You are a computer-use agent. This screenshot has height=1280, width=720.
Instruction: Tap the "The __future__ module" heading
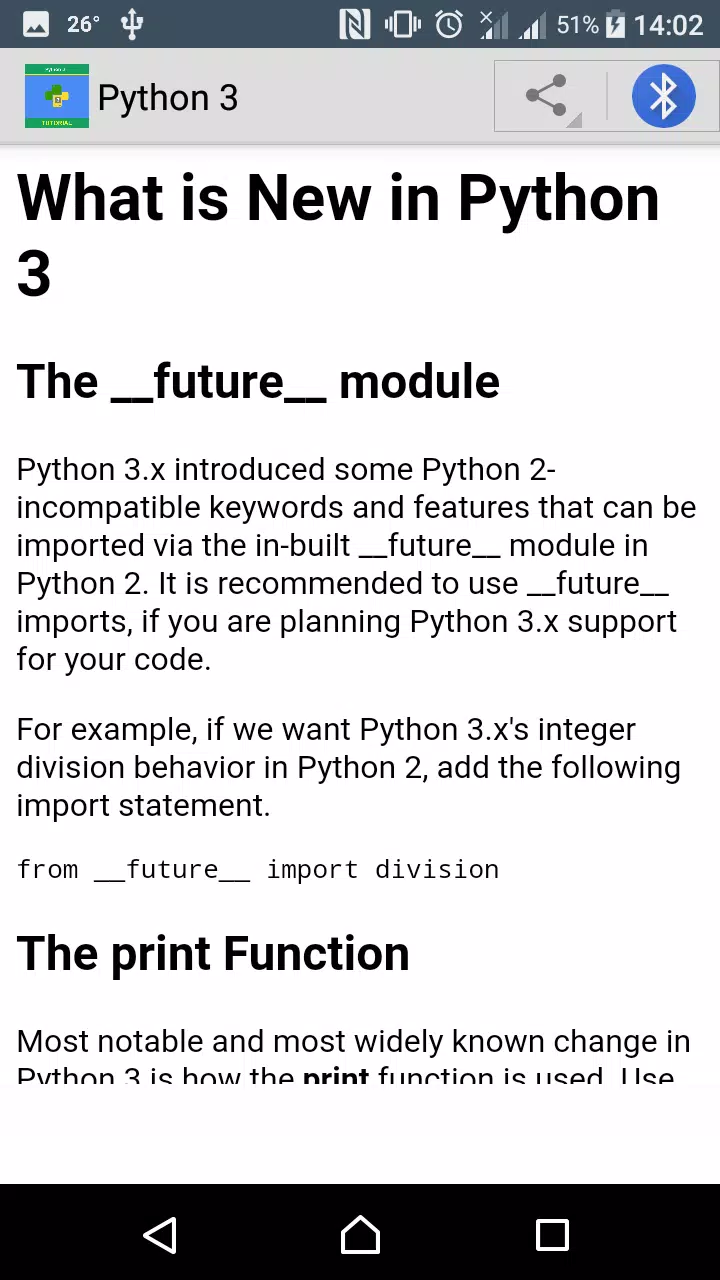(258, 381)
